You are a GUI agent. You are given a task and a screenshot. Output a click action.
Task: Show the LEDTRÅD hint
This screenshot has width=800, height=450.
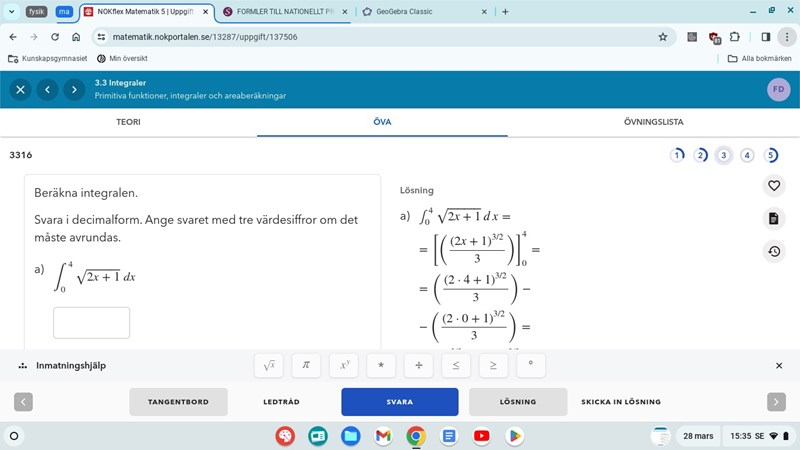point(281,402)
